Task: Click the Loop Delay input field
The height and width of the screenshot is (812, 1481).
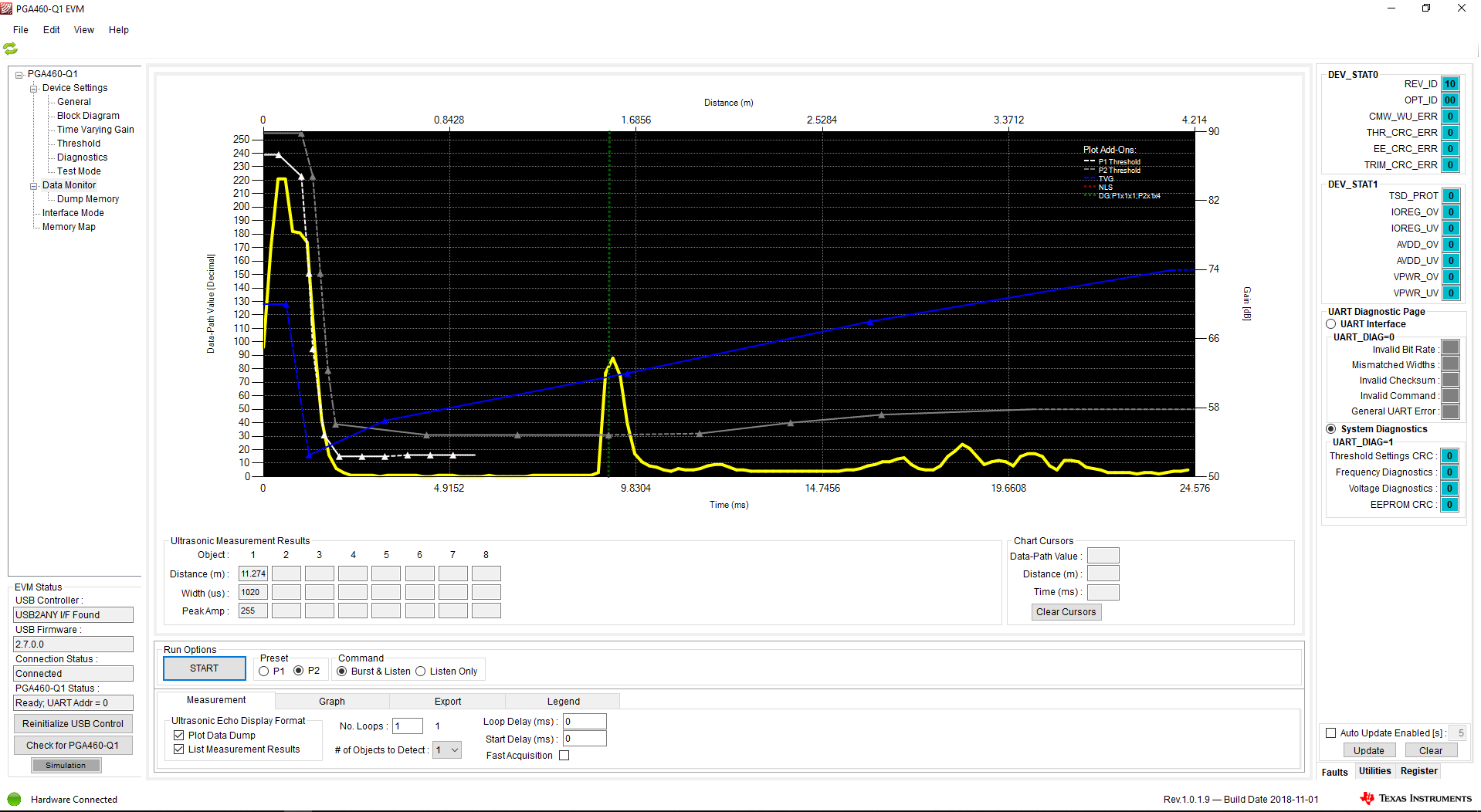Action: pos(585,721)
